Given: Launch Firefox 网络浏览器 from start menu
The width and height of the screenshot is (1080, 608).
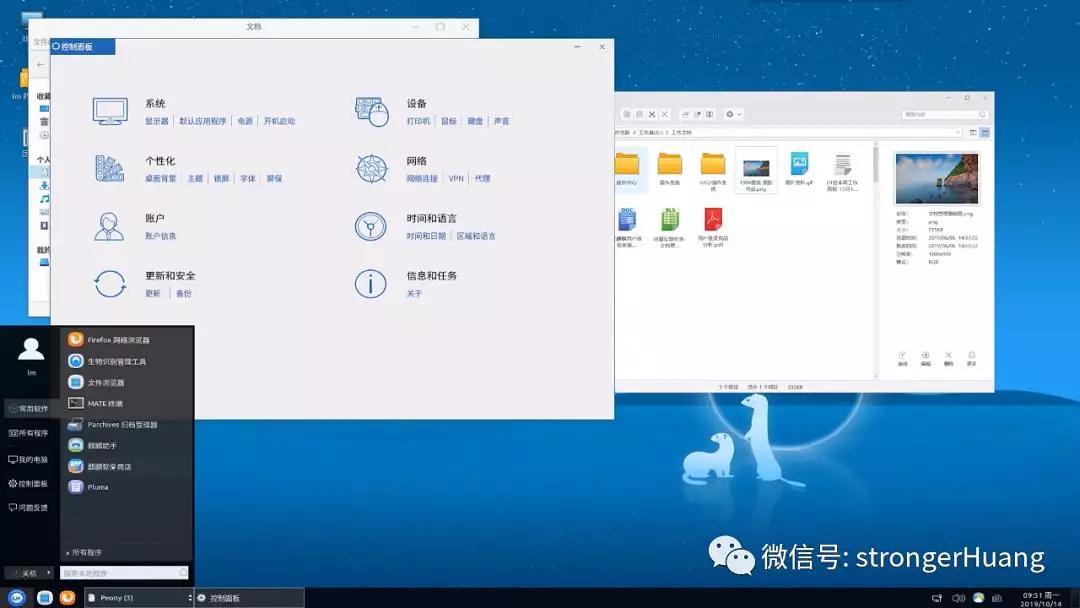Looking at the screenshot, I should click(x=117, y=340).
